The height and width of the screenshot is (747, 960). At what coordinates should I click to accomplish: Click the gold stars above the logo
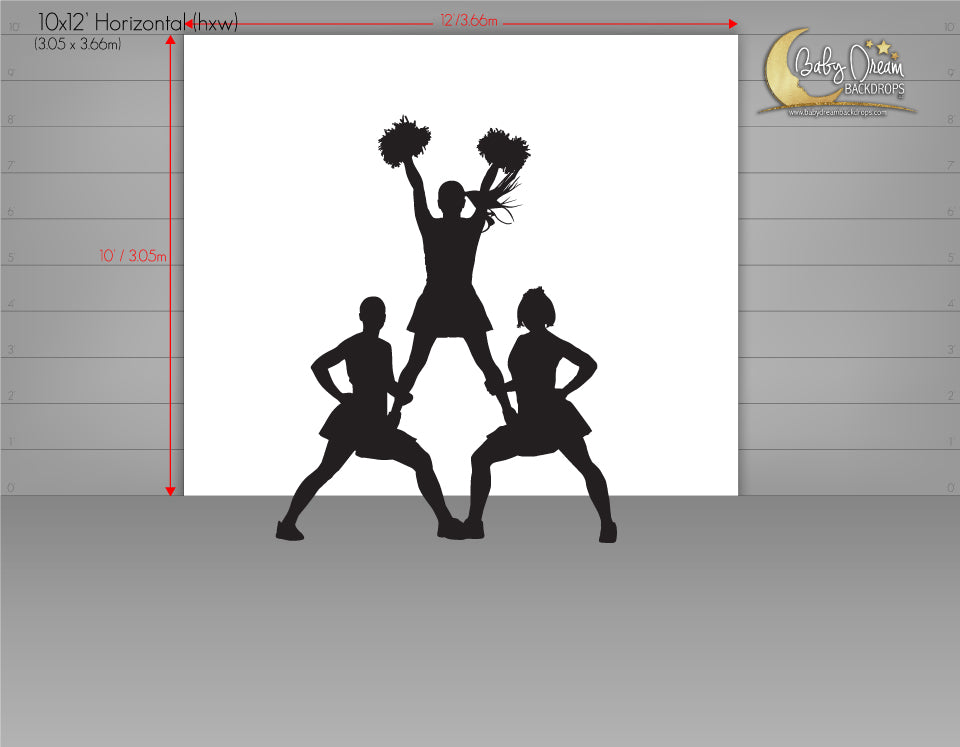point(880,47)
